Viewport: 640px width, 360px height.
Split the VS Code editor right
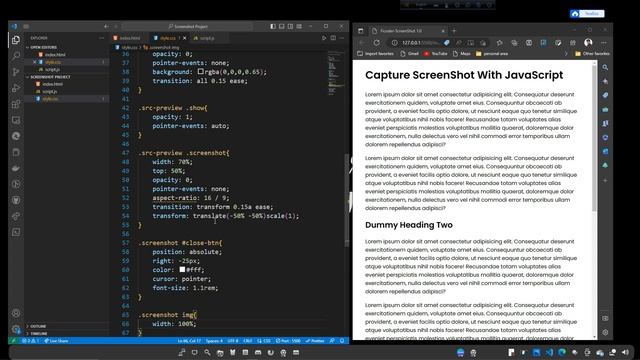pos(333,38)
